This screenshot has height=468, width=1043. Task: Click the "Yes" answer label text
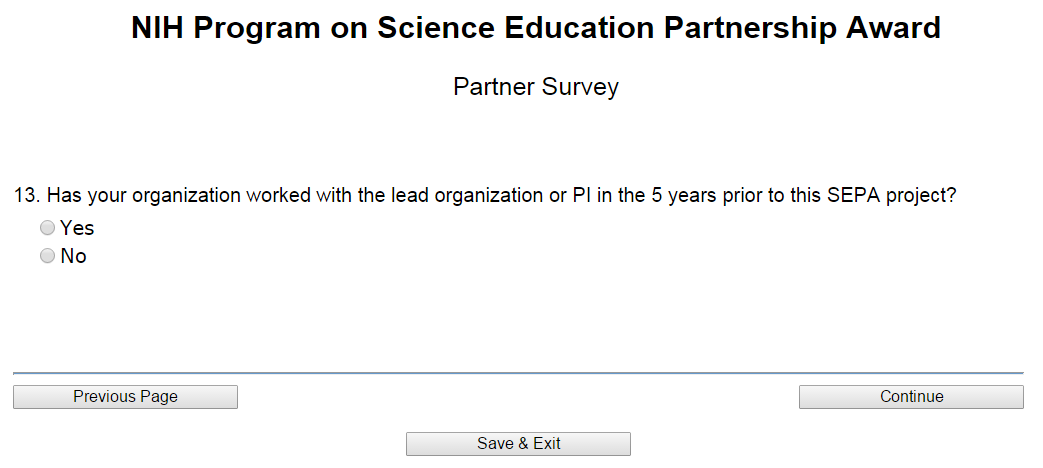(x=77, y=228)
